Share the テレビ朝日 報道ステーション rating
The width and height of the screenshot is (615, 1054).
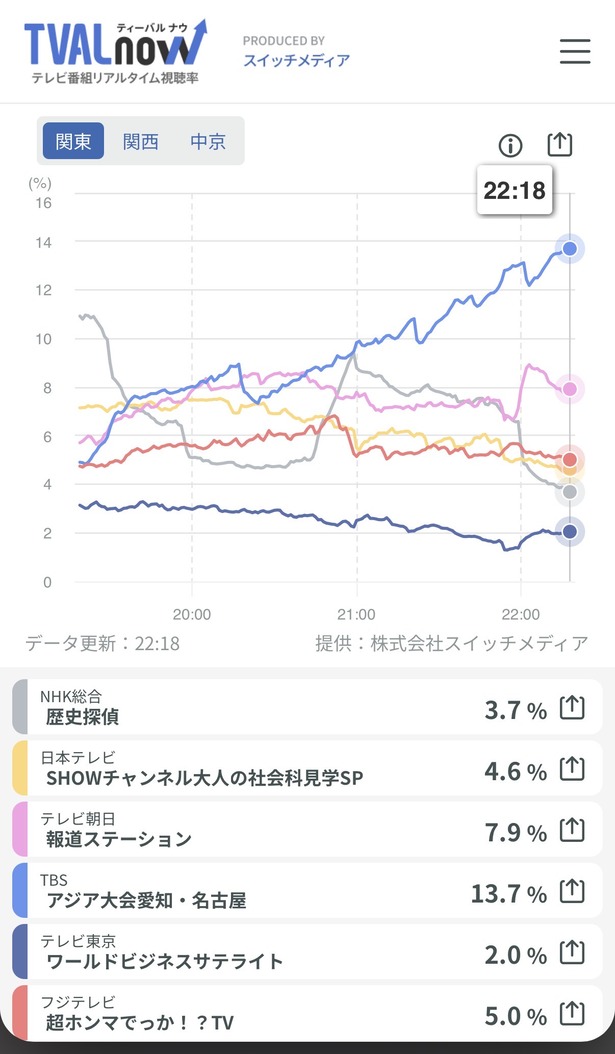point(572,830)
